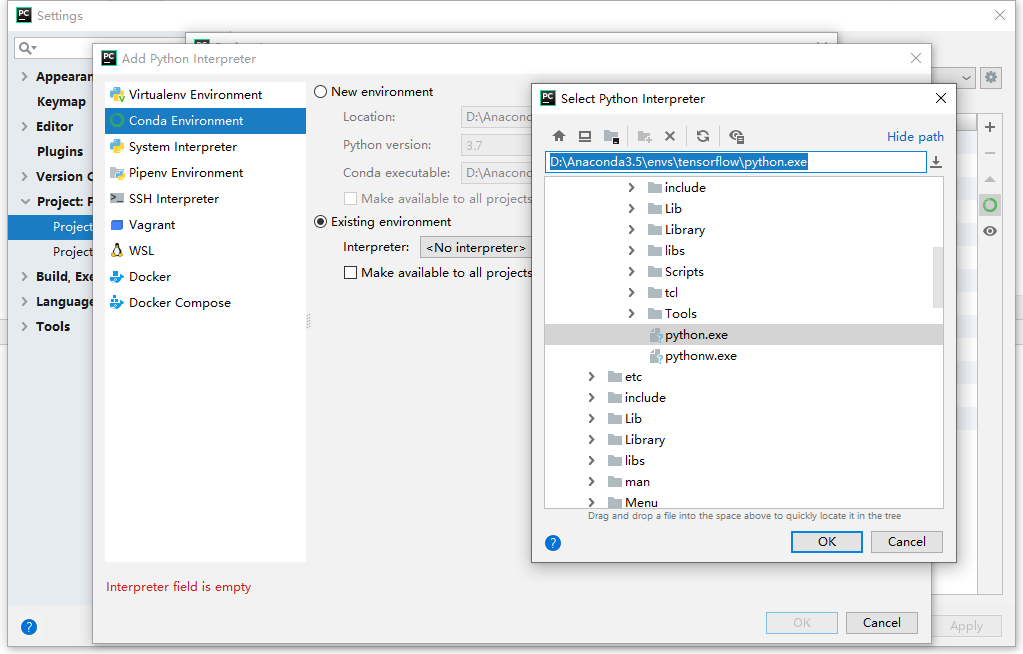Open the Settings project interpreter dropdown arrow
This screenshot has width=1023, height=654.
point(966,78)
